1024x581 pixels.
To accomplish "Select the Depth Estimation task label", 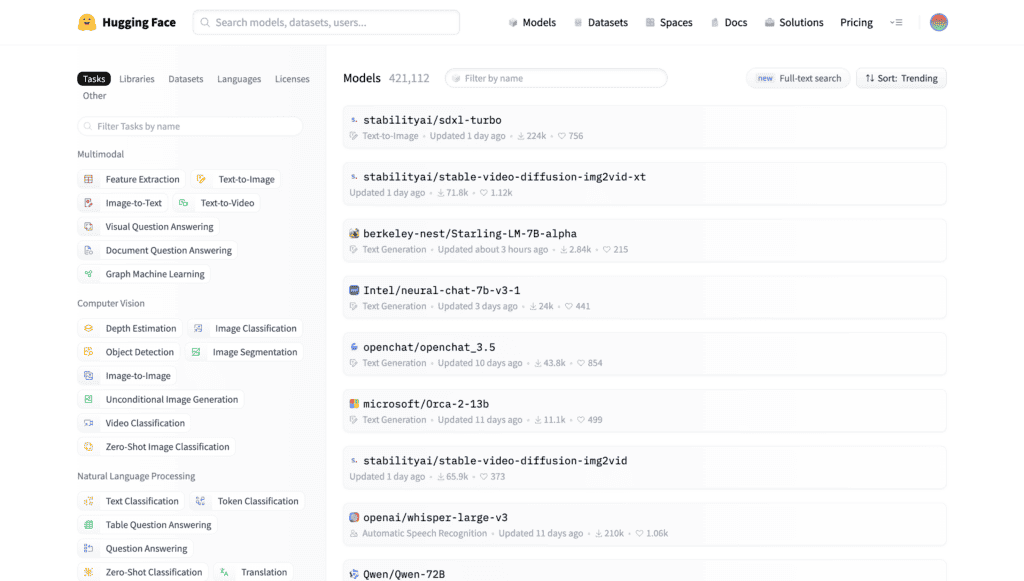I will (141, 328).
